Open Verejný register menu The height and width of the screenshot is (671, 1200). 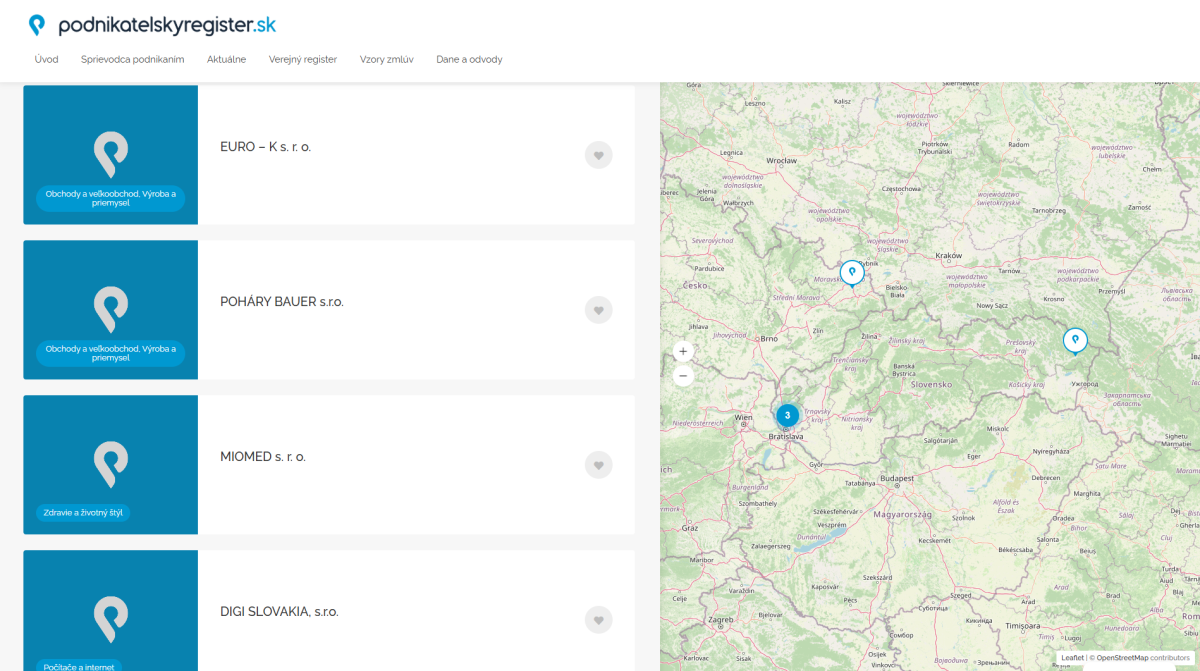(x=303, y=59)
